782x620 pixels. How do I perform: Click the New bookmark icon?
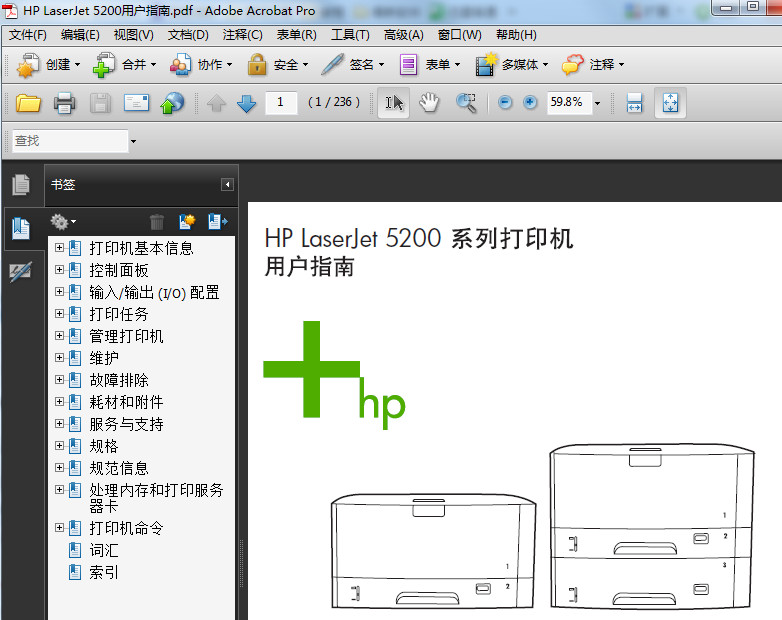click(x=187, y=221)
